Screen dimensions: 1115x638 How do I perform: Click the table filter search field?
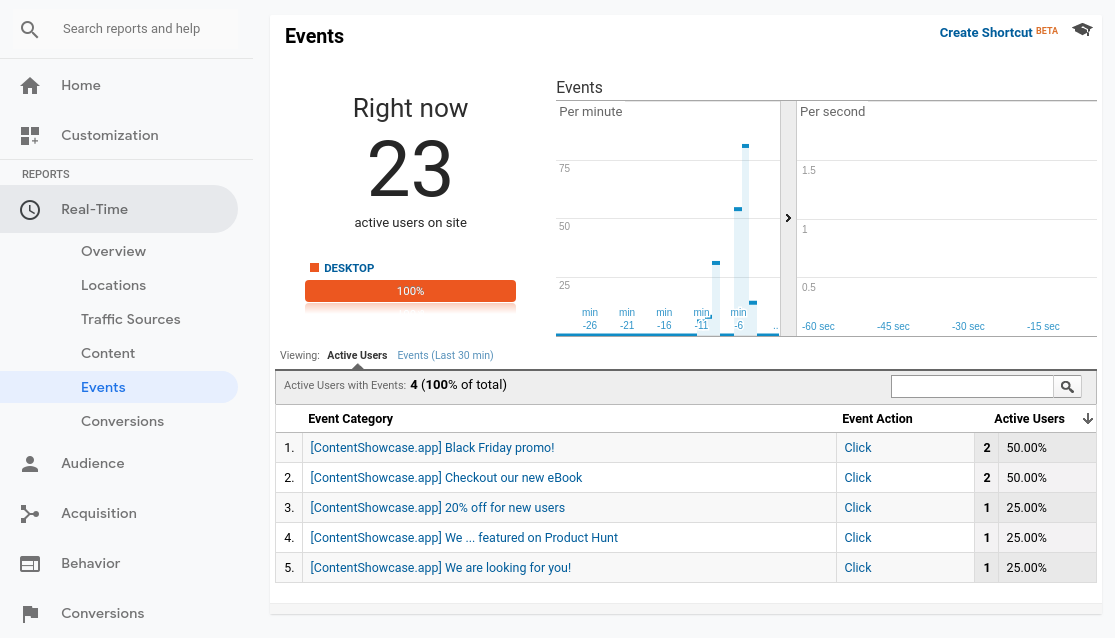[x=971, y=387]
